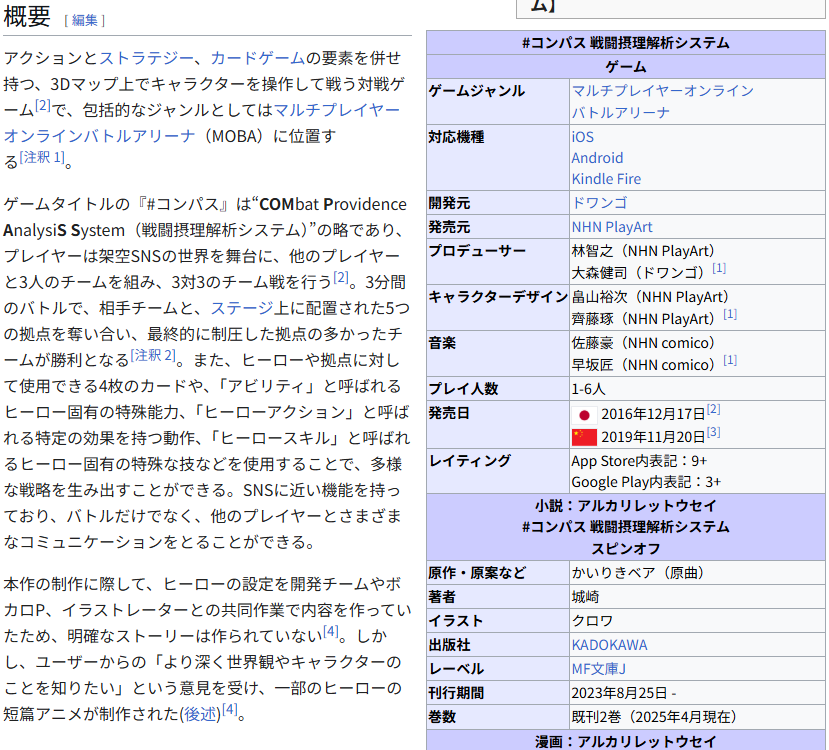Open the NHN PlayArt publisher link
The image size is (829, 750).
click(x=612, y=227)
